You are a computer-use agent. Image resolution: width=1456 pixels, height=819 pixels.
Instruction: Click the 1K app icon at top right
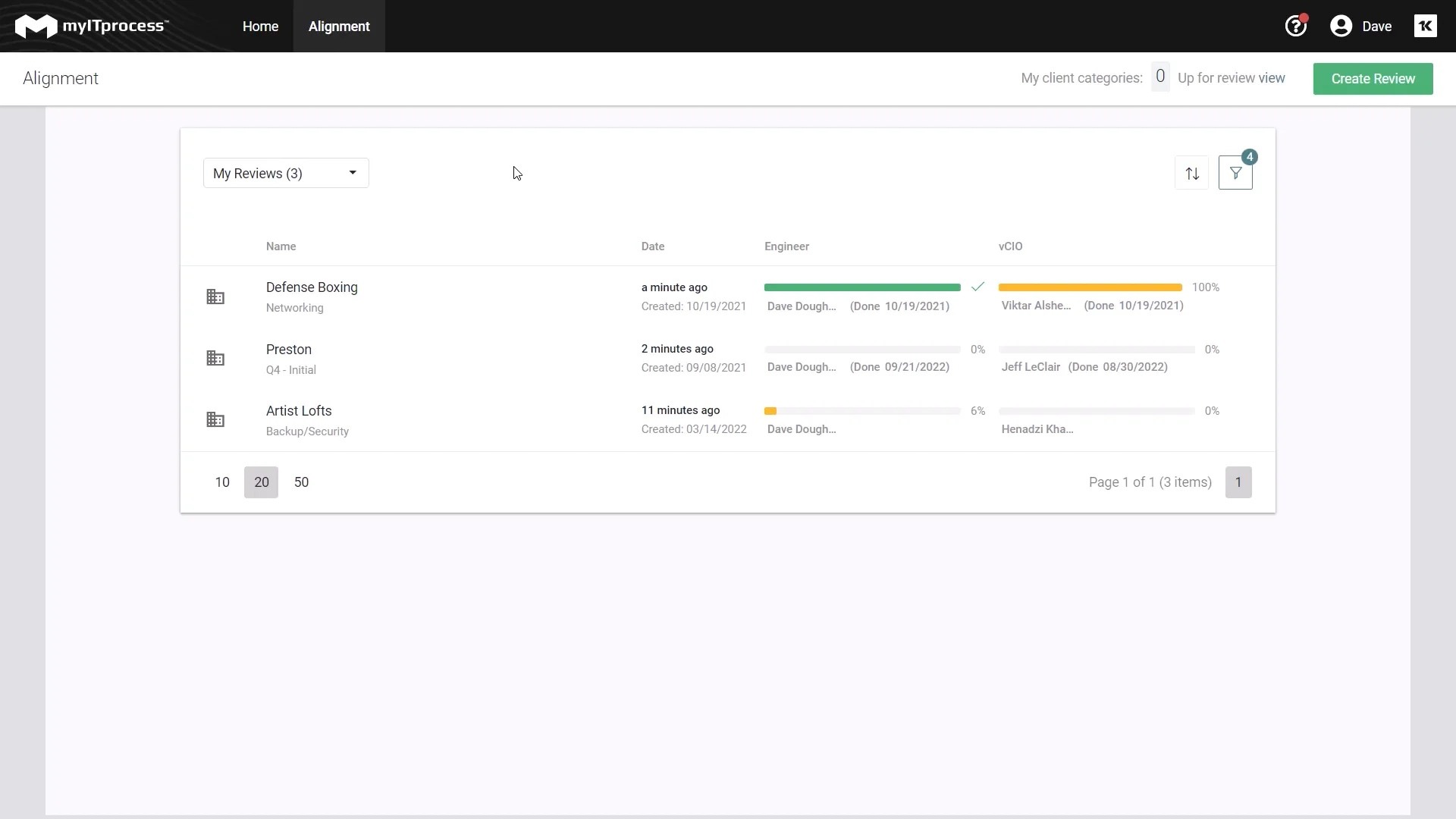(x=1426, y=25)
